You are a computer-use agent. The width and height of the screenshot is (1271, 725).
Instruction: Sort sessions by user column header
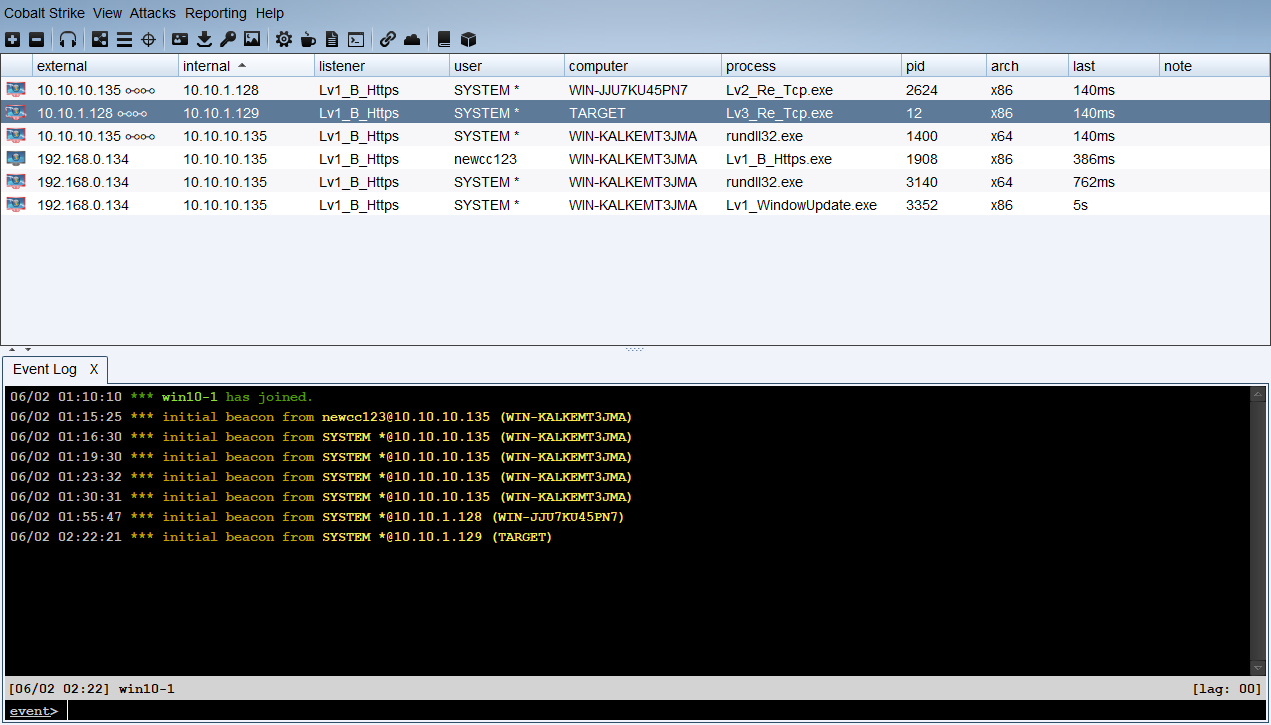point(507,66)
